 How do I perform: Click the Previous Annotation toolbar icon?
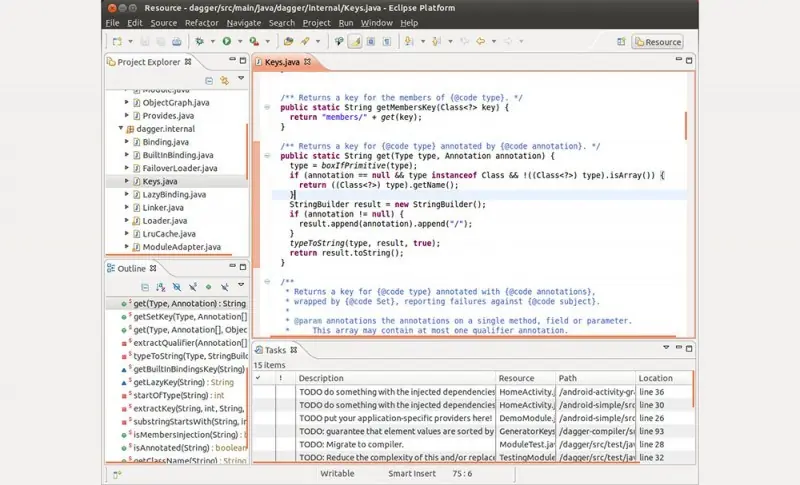[436, 42]
